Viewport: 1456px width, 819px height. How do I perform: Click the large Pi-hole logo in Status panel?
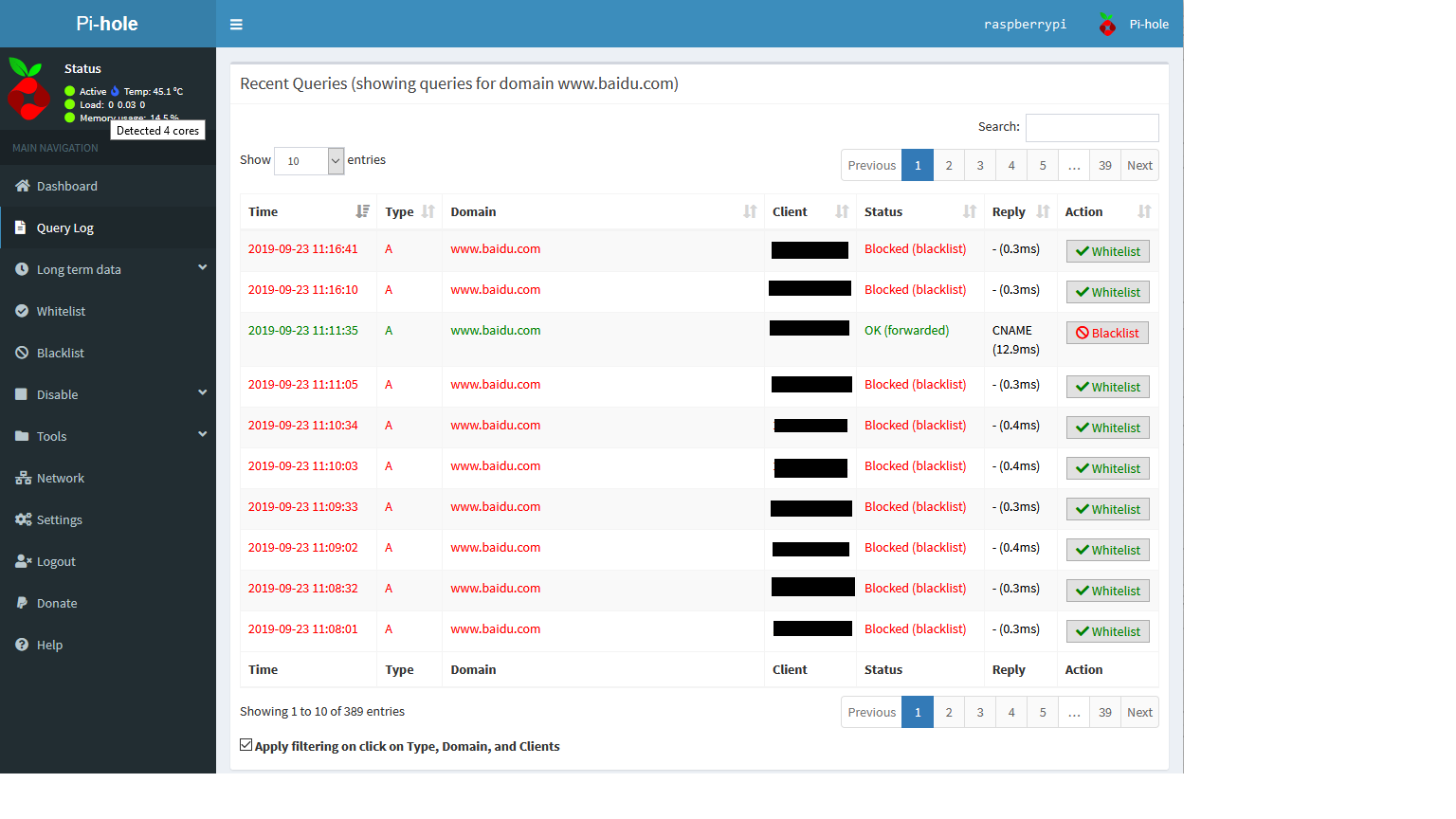pos(28,88)
